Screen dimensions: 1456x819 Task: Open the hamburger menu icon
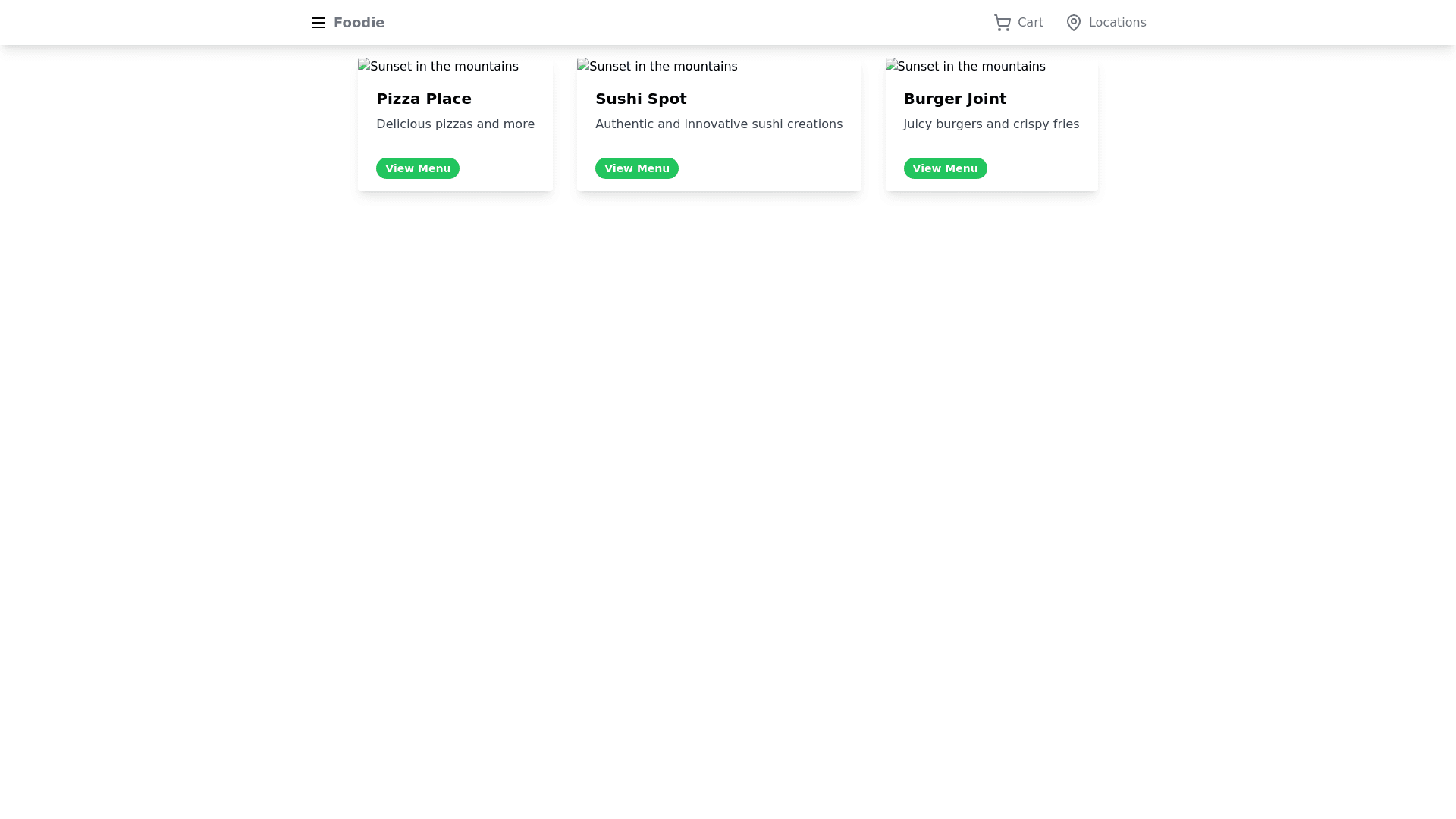(x=318, y=23)
